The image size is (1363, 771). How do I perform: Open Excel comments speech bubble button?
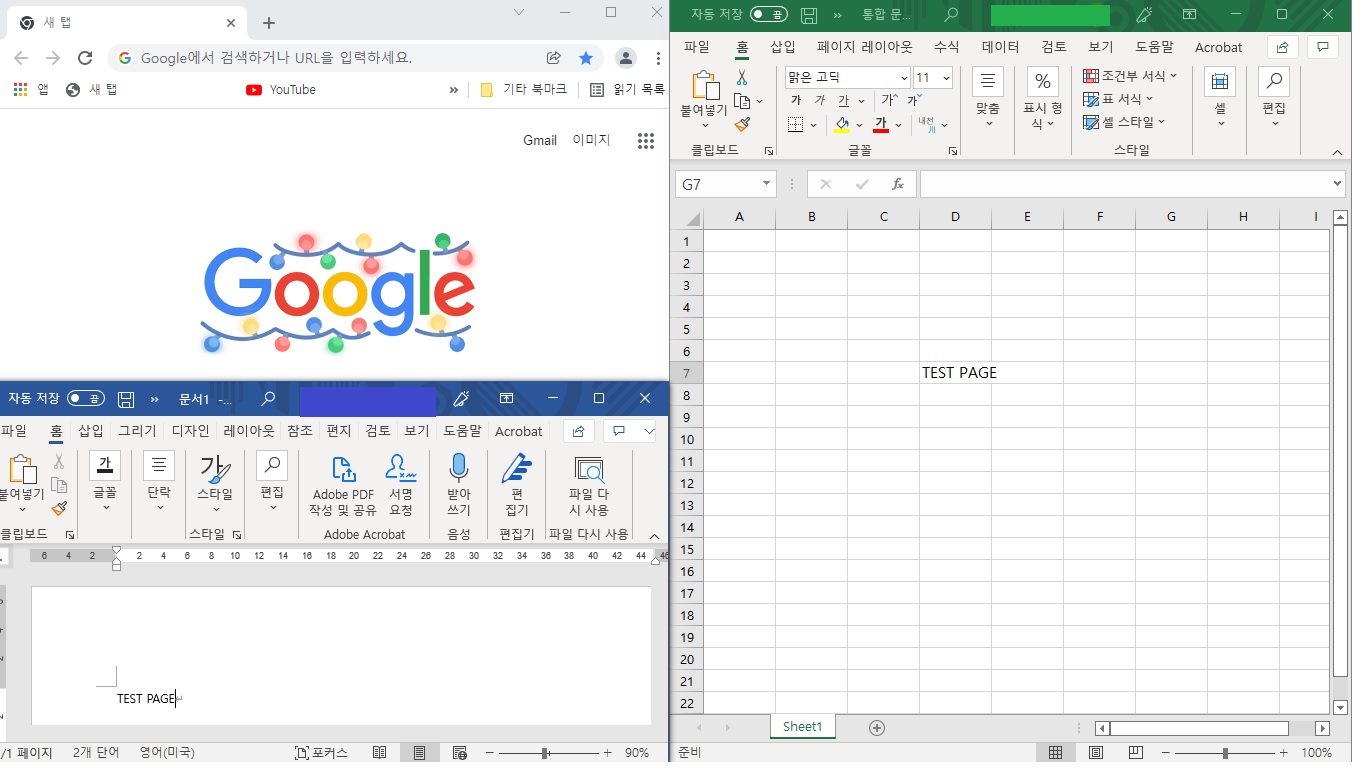[x=1323, y=47]
